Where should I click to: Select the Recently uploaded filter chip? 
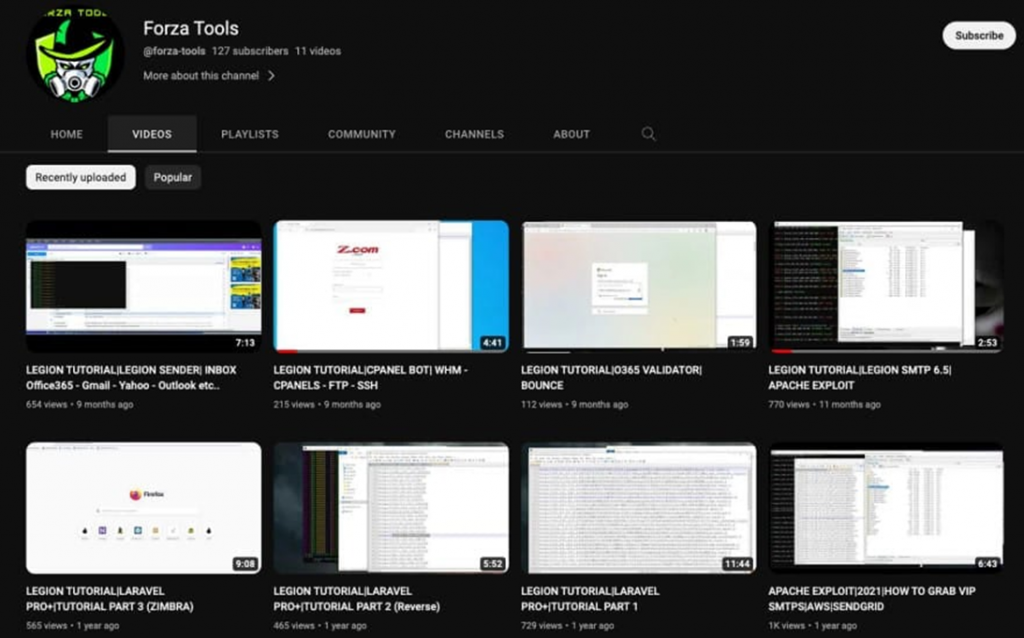81,177
